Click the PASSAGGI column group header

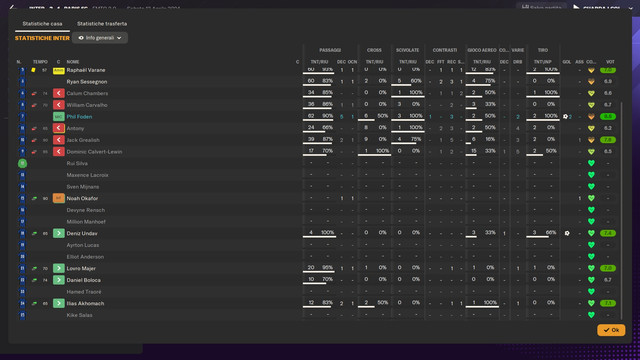coord(330,50)
